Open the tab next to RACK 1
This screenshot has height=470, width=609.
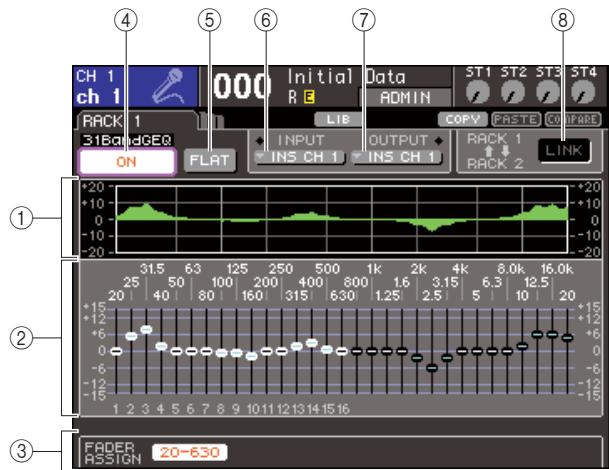point(212,120)
